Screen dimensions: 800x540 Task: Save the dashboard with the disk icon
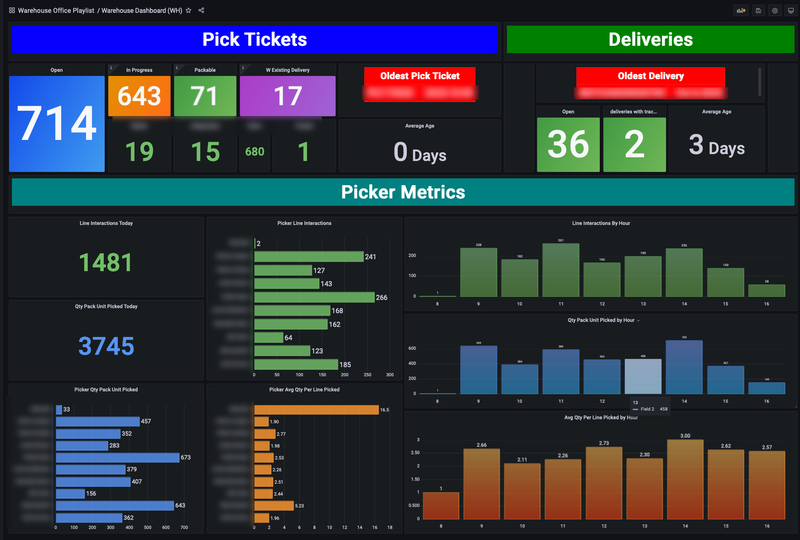tap(758, 10)
